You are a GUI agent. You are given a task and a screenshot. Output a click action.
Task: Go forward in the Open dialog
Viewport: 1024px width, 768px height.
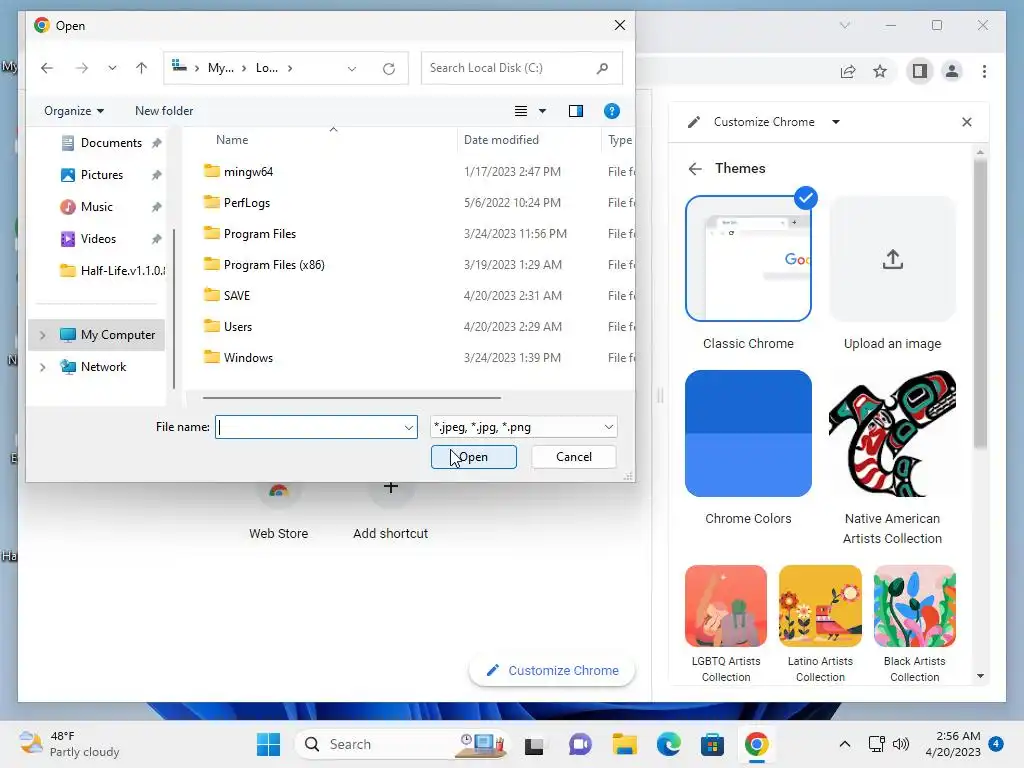82,68
